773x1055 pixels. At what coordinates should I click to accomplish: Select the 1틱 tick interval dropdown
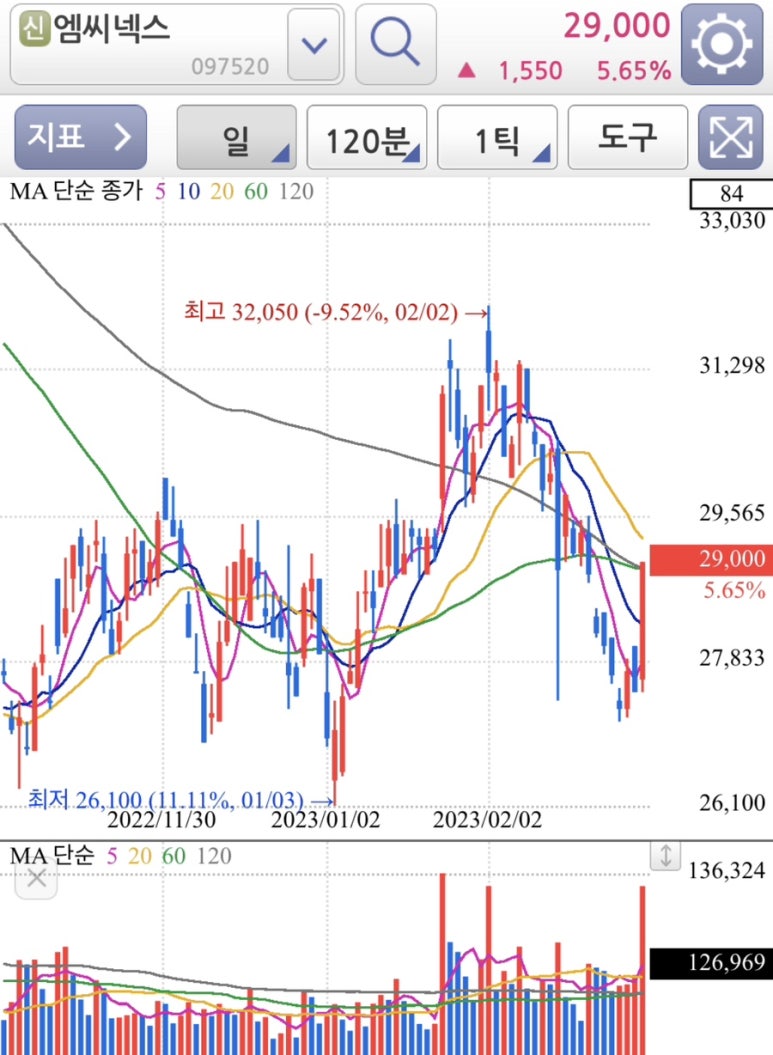click(497, 137)
